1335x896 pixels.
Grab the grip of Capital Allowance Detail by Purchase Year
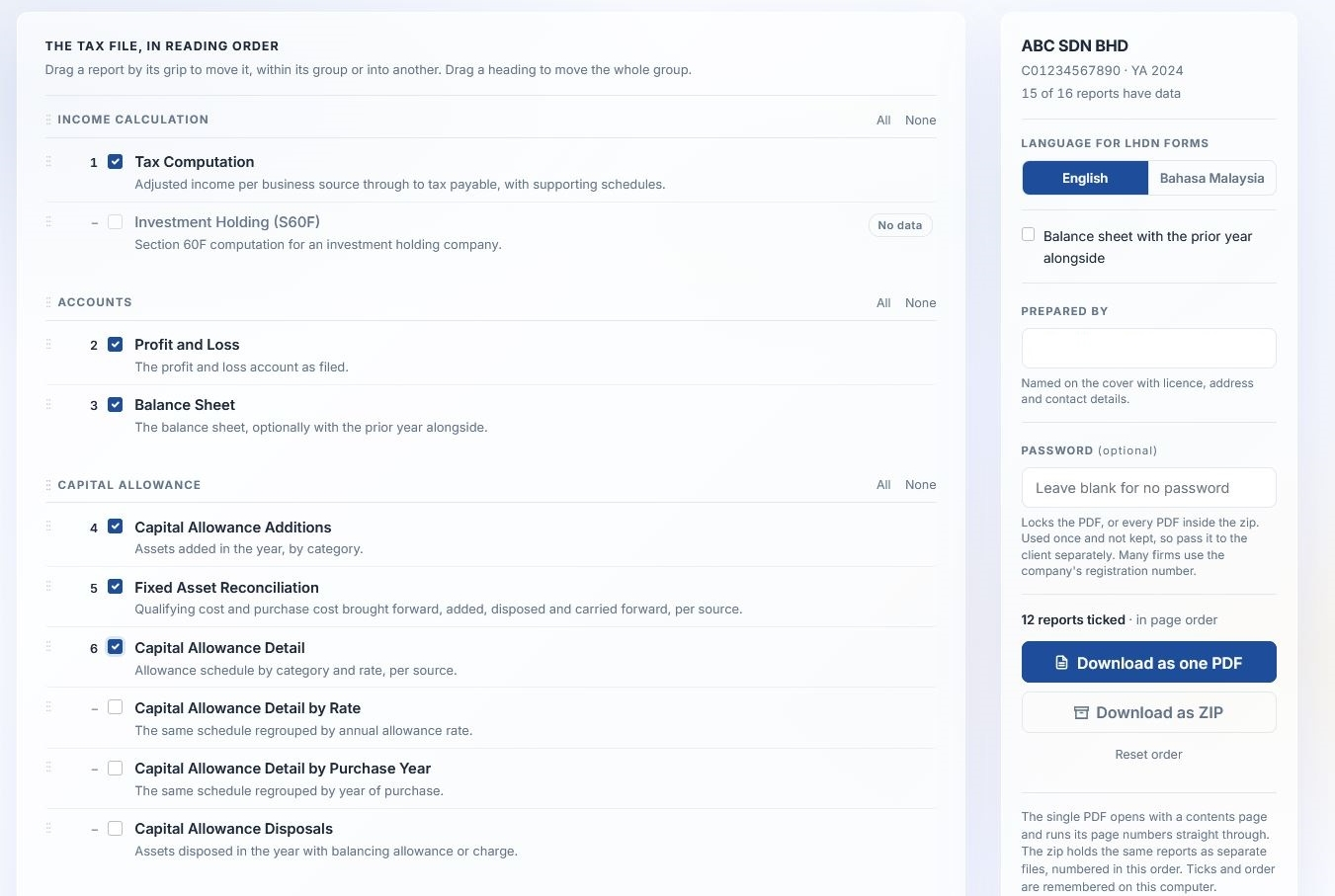point(48,767)
